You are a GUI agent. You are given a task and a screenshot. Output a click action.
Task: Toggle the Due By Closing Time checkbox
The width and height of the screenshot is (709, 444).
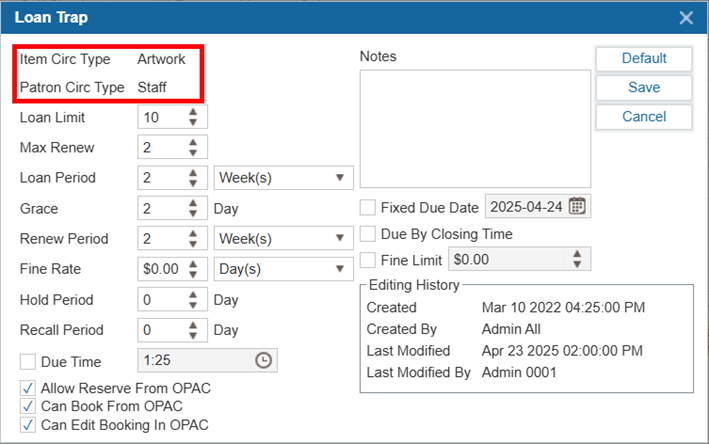(x=368, y=234)
